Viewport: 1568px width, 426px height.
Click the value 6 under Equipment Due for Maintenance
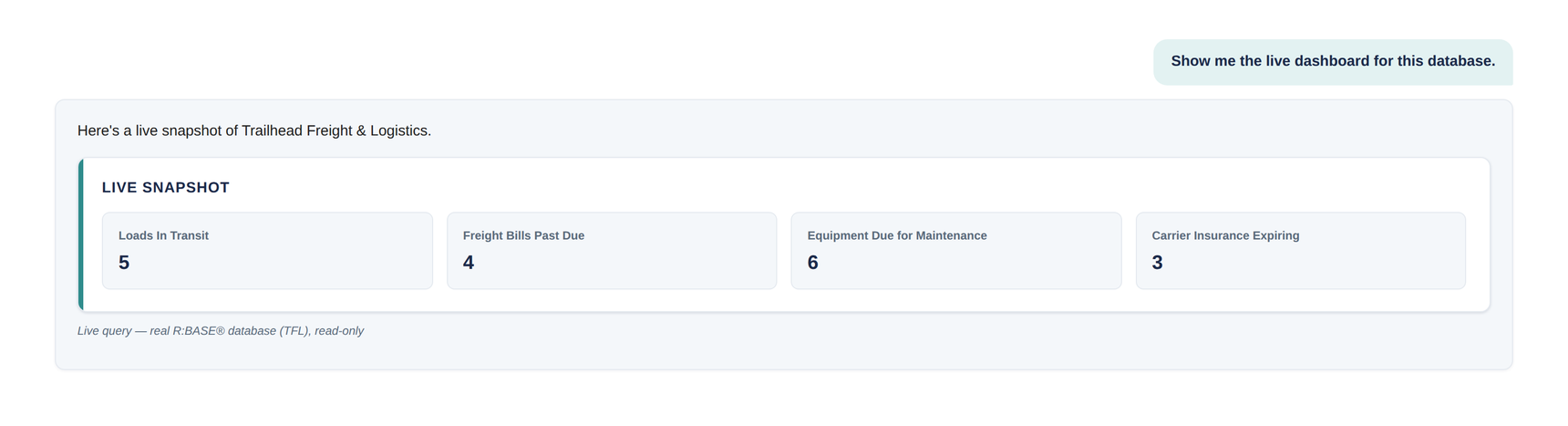[813, 263]
